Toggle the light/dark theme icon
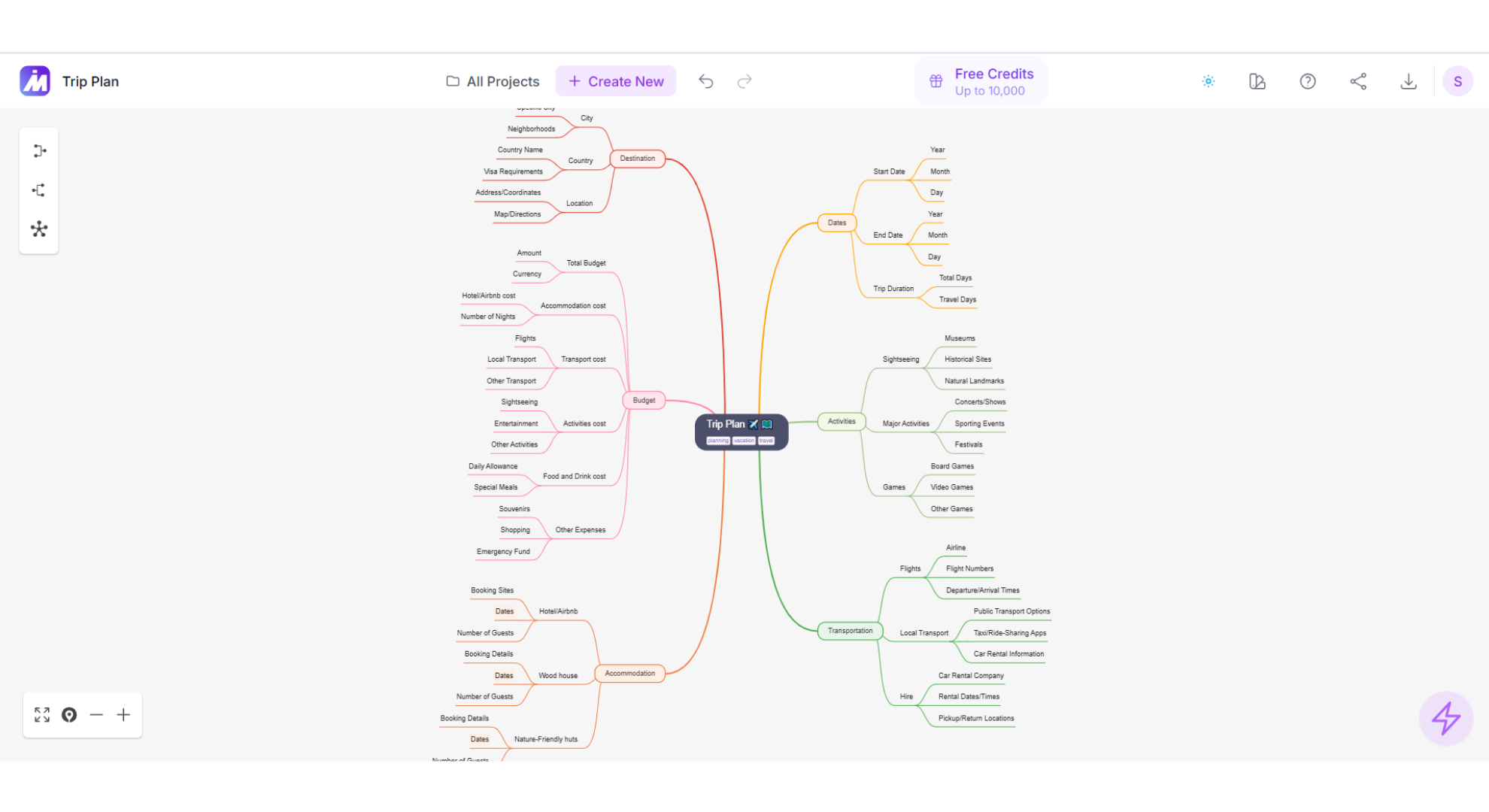This screenshot has width=1489, height=812. [1208, 81]
